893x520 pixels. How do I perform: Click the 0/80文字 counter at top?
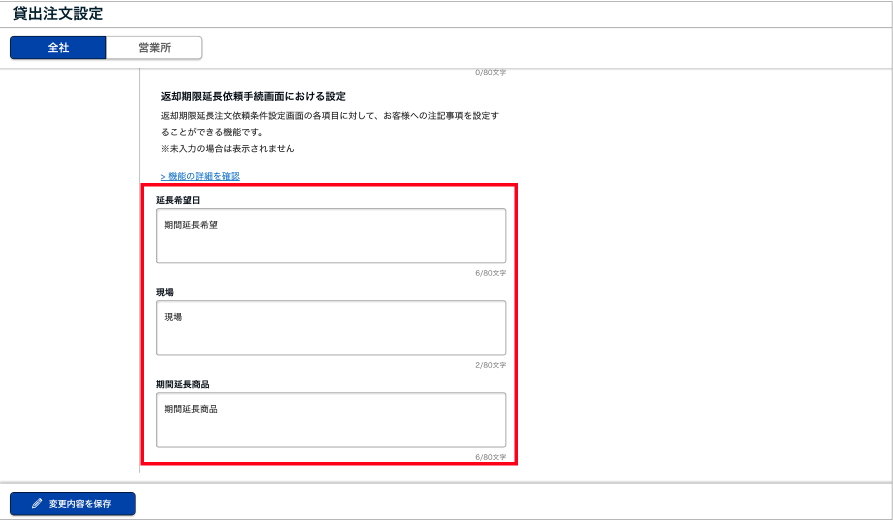coord(490,73)
